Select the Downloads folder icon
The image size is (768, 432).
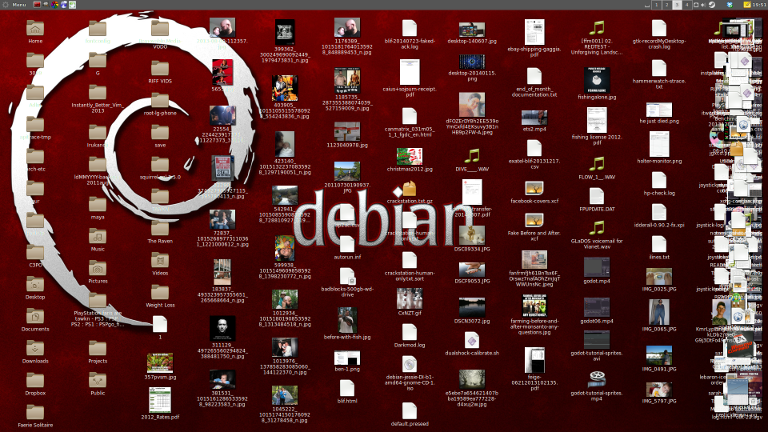(35, 348)
